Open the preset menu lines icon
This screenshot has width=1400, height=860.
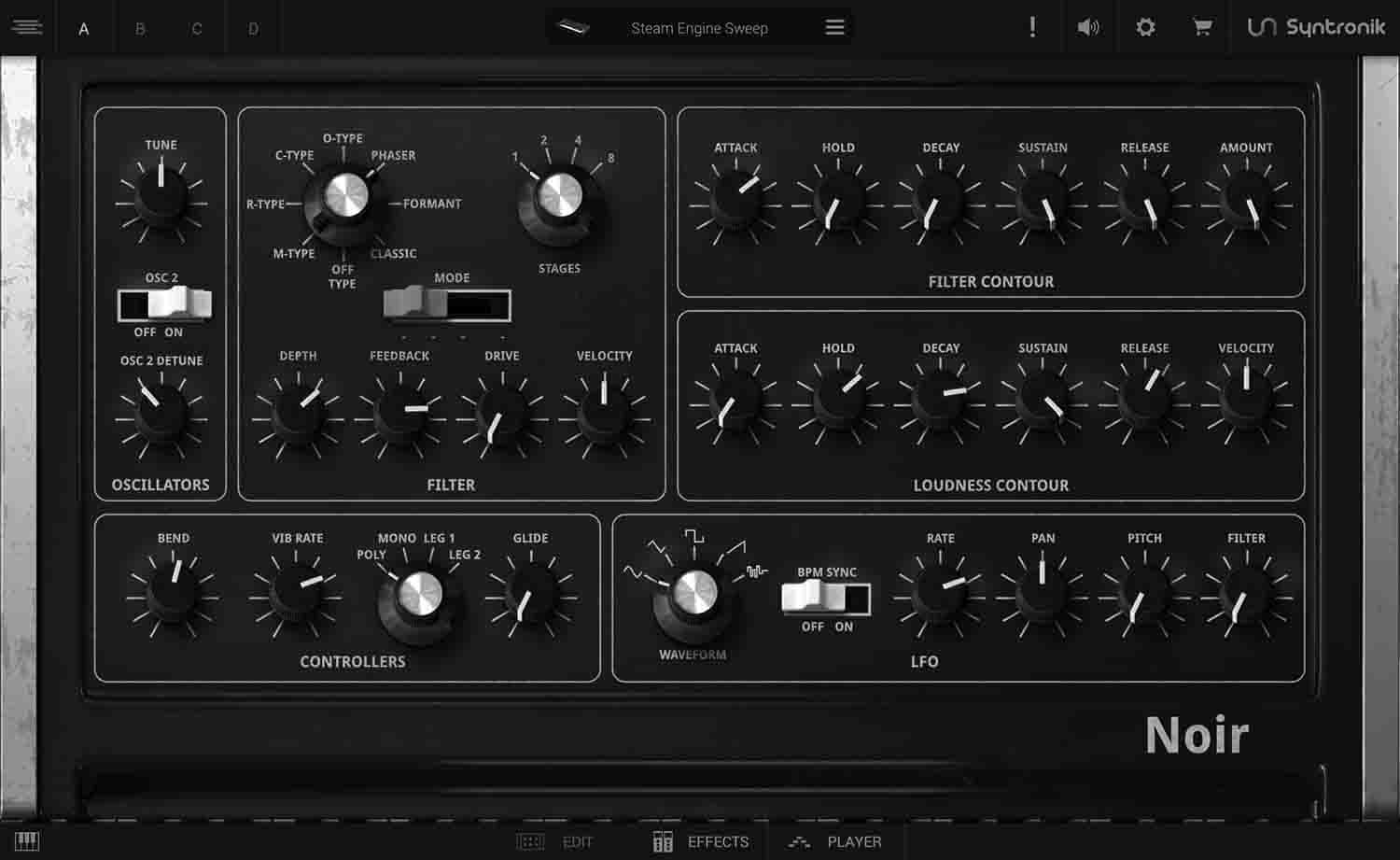[x=835, y=27]
